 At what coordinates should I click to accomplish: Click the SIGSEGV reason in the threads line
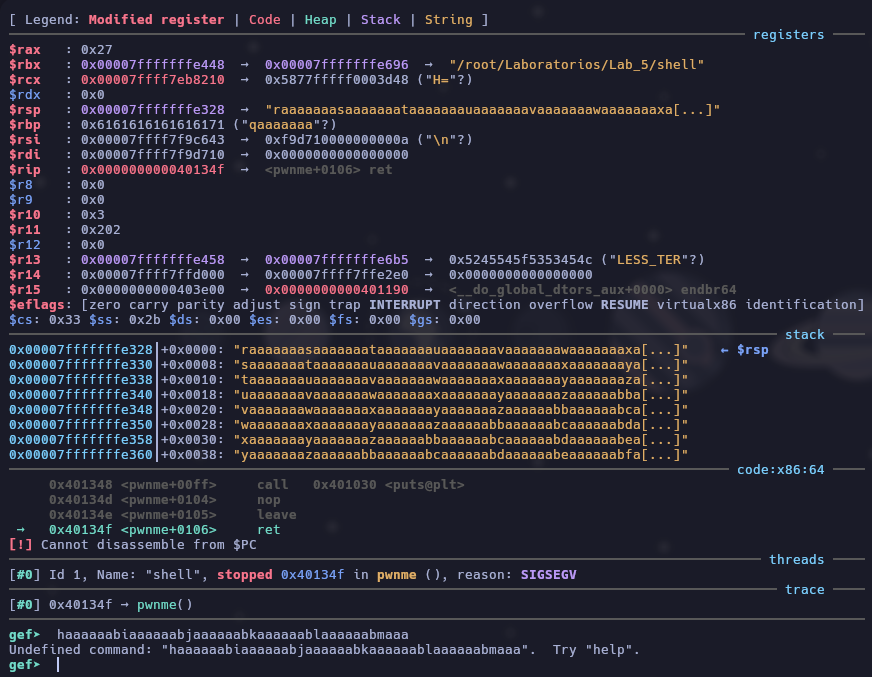tap(548, 575)
